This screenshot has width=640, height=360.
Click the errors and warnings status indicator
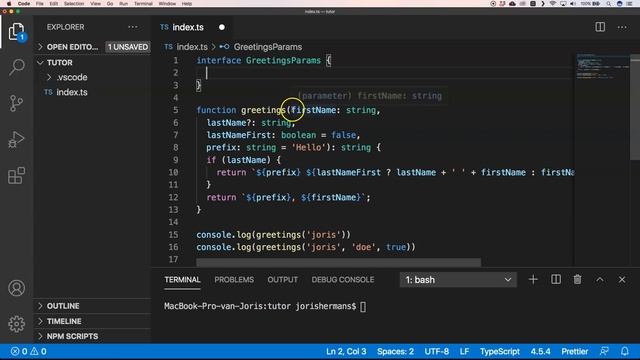29,351
